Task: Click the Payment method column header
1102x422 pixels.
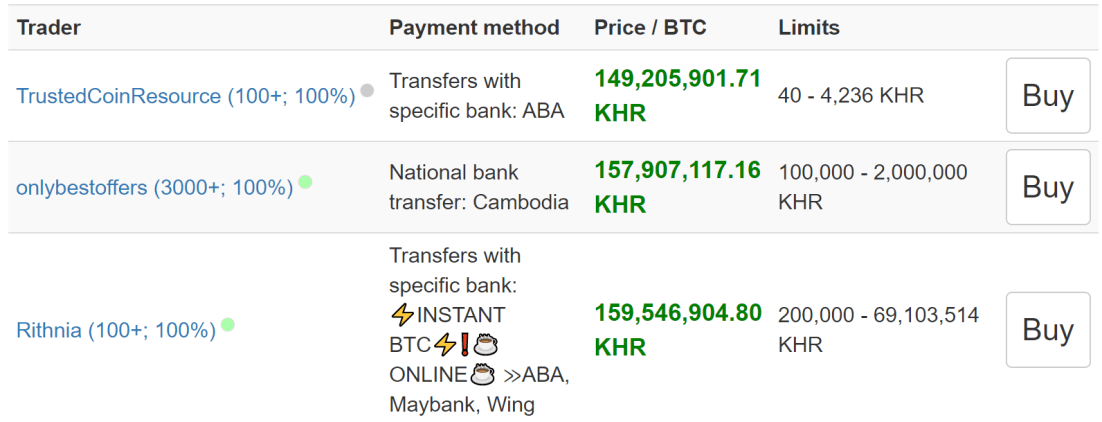Action: coord(474,27)
